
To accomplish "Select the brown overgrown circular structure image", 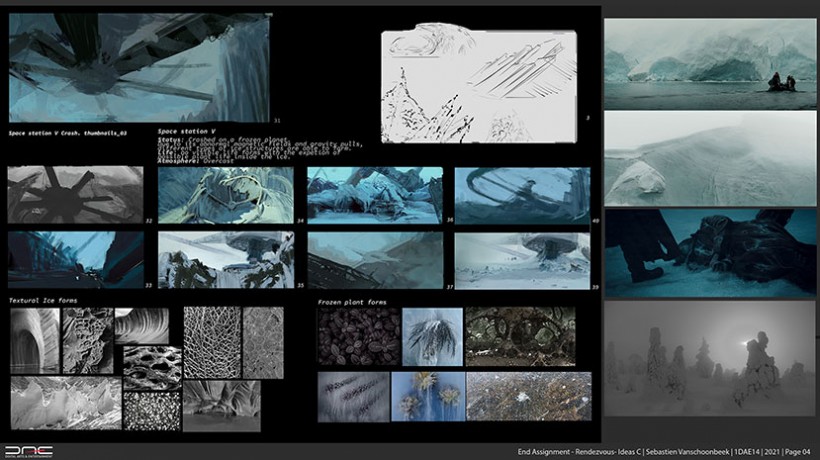I will point(520,336).
